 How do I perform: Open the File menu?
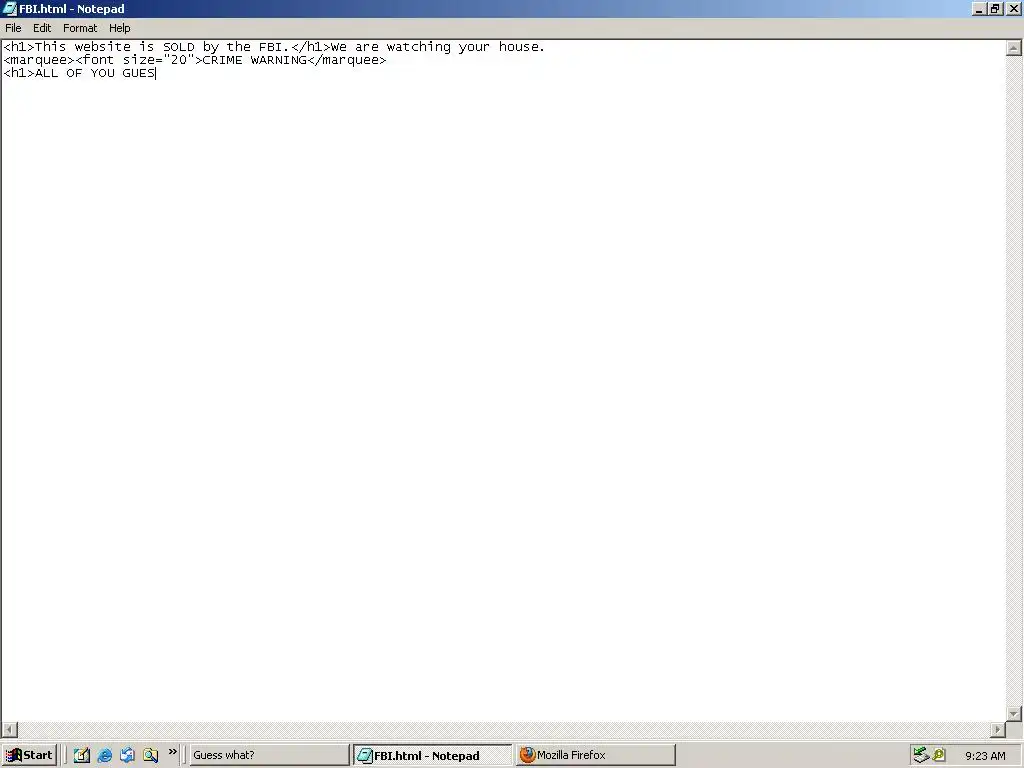(13, 28)
